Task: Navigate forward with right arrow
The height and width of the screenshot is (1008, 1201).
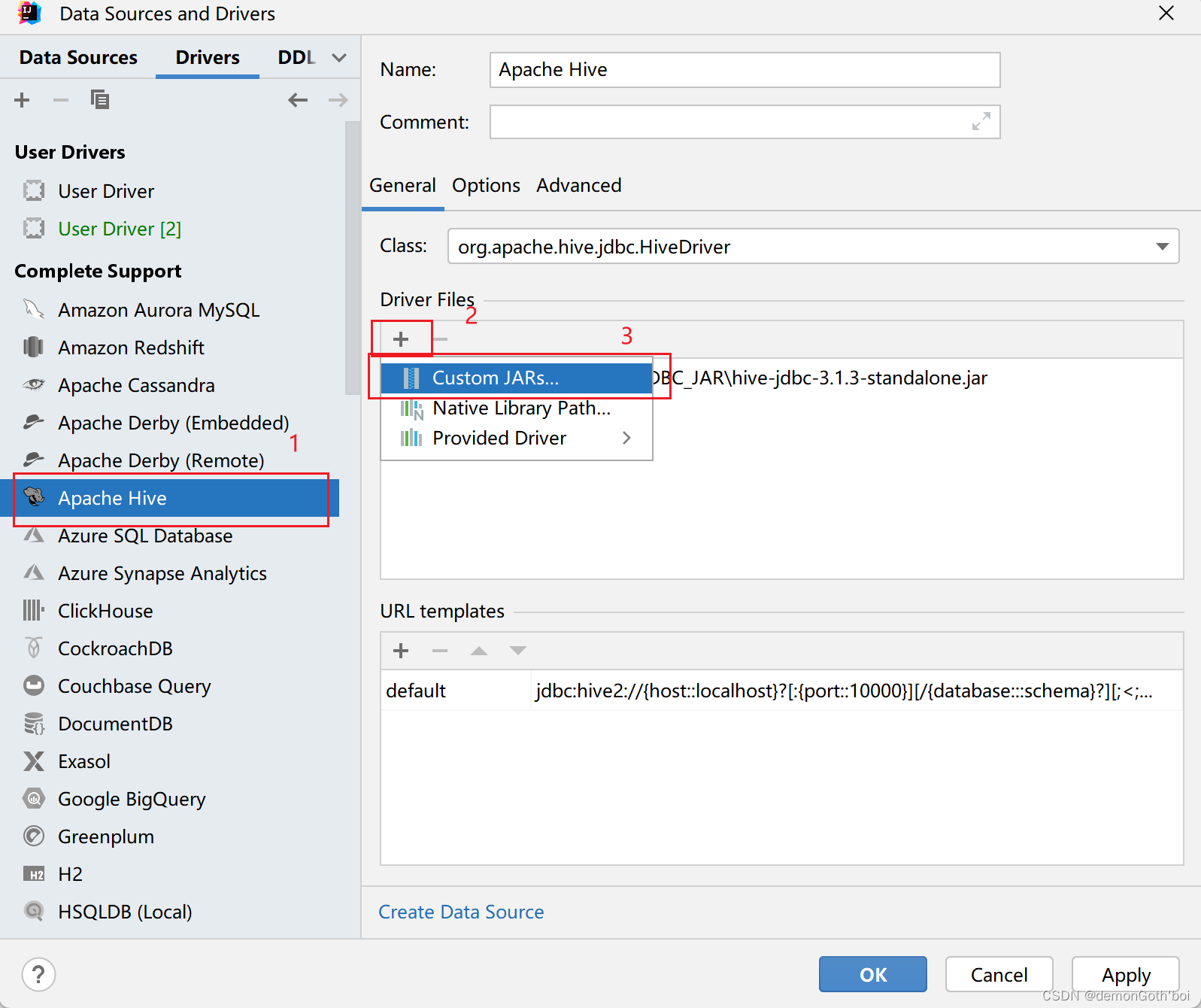Action: [x=338, y=100]
